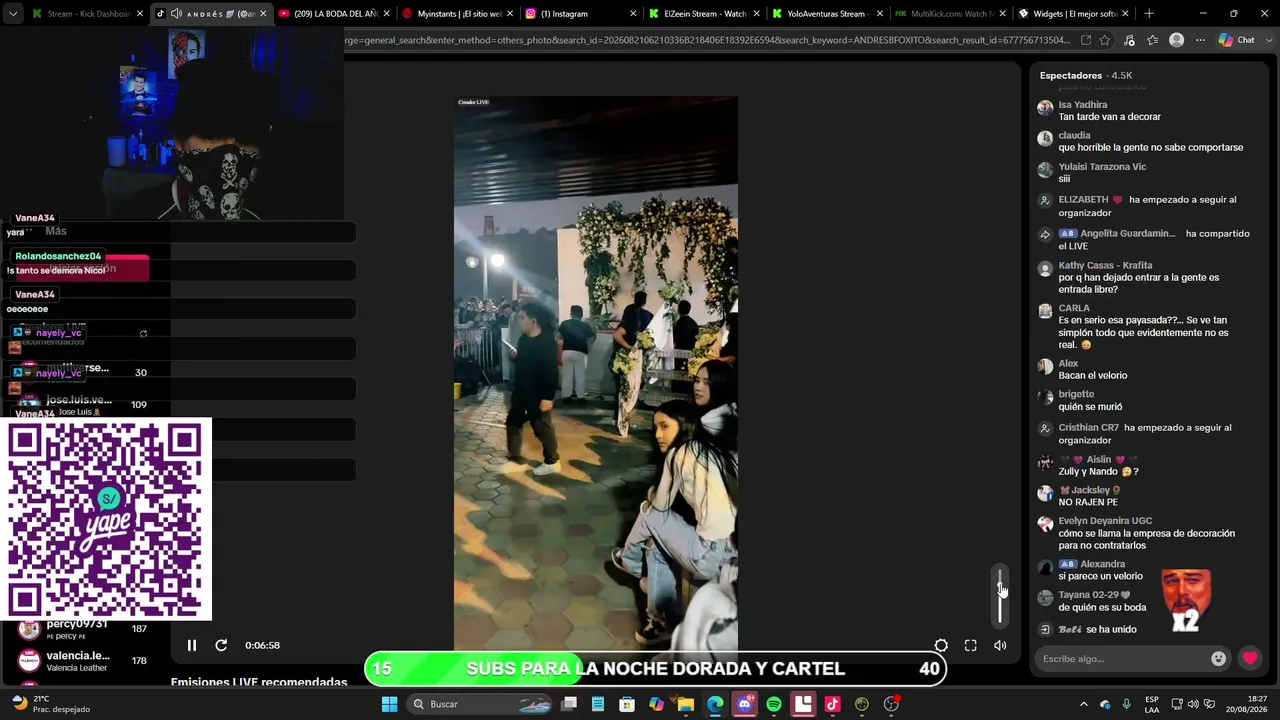Switch to the LA BODA DEL AÑO YouTube tab
Viewport: 1280px width, 720px height.
coord(333,14)
